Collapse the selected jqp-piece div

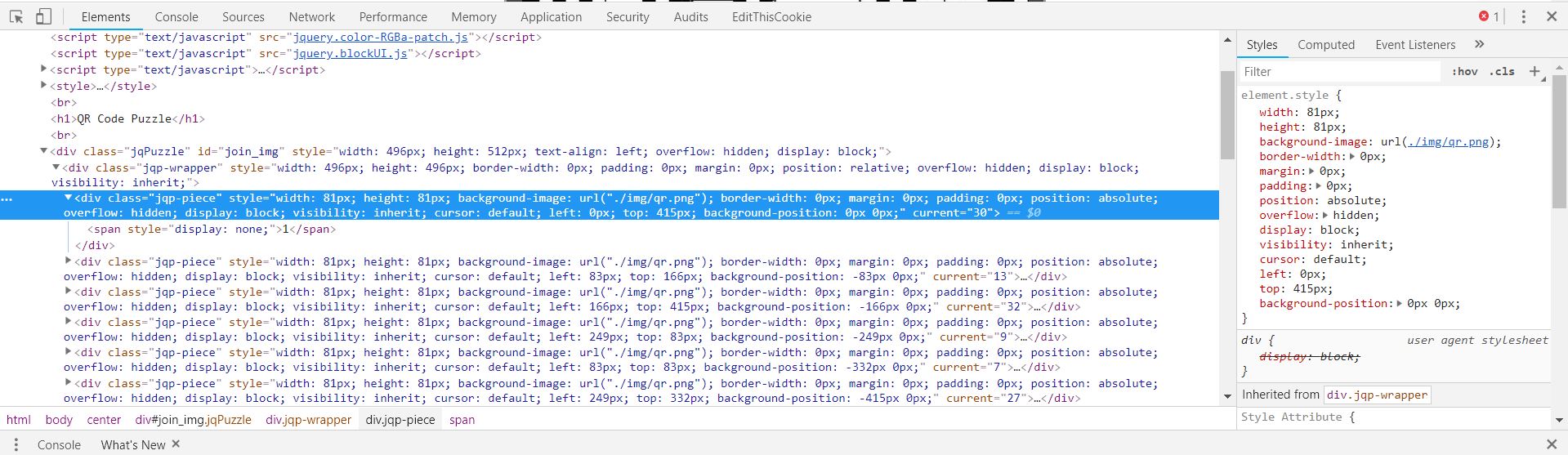tap(69, 198)
